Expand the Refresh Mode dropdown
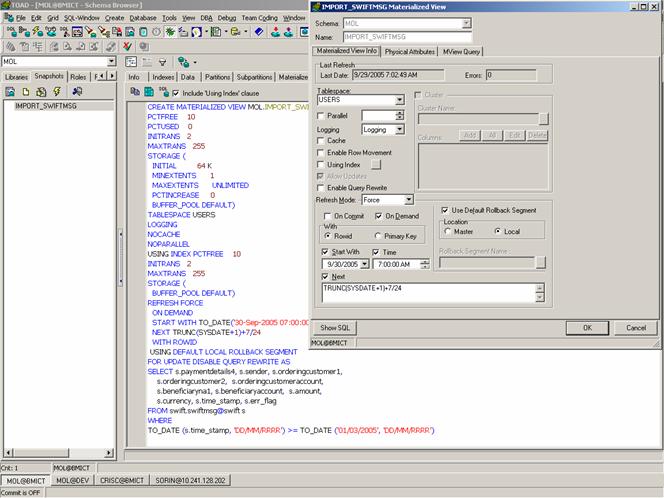 click(x=407, y=200)
